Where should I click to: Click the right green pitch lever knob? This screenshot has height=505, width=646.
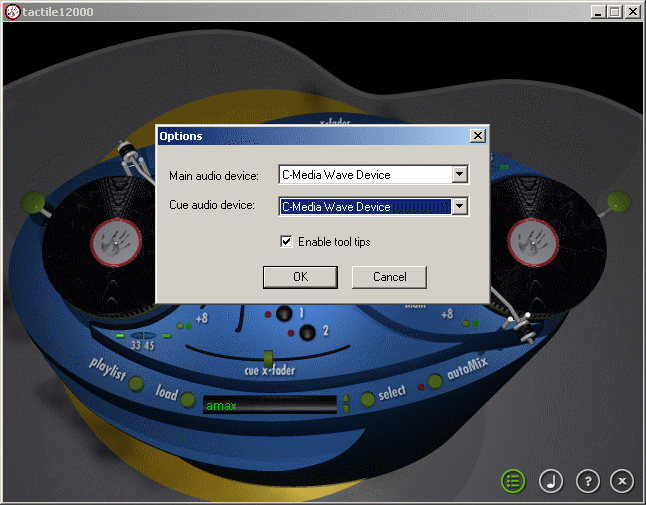[619, 202]
